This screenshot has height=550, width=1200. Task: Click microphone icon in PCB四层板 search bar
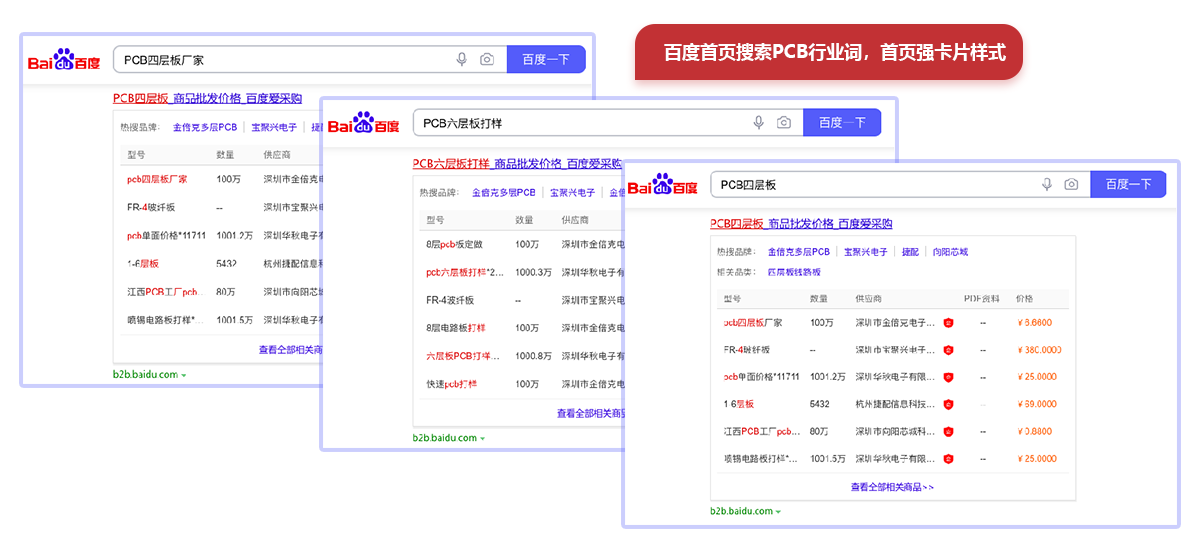click(x=1047, y=185)
